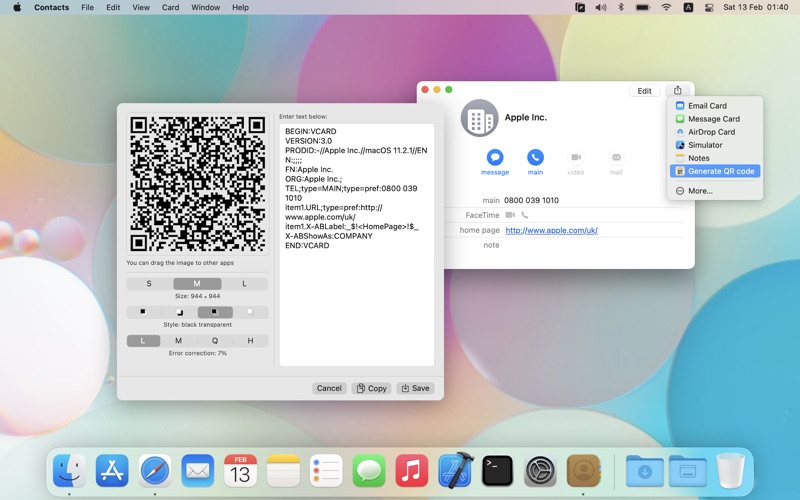Click the mail action icon

pos(616,157)
